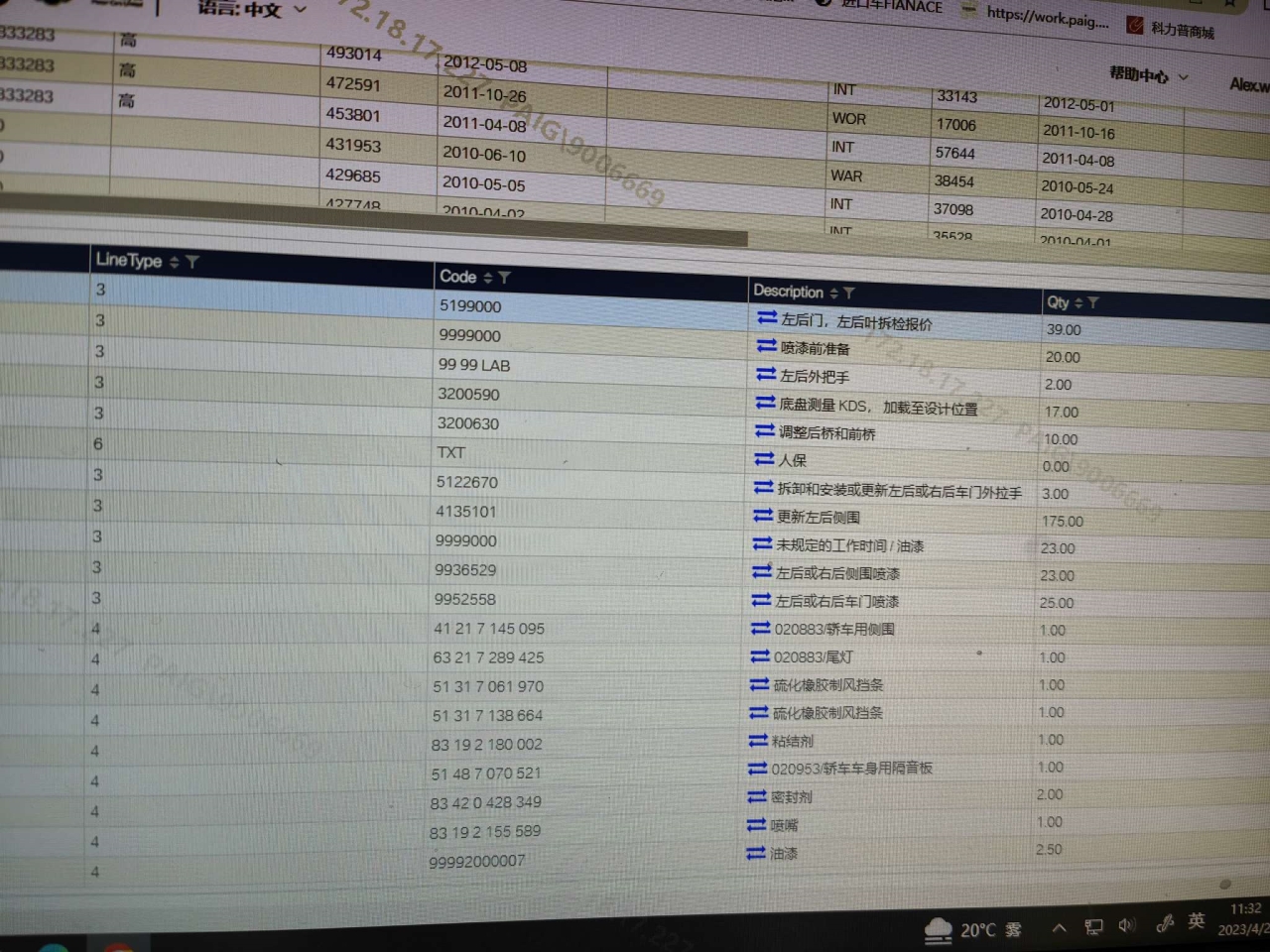
Task: Click the LineType 6 cell
Action: pyautogui.click(x=98, y=443)
